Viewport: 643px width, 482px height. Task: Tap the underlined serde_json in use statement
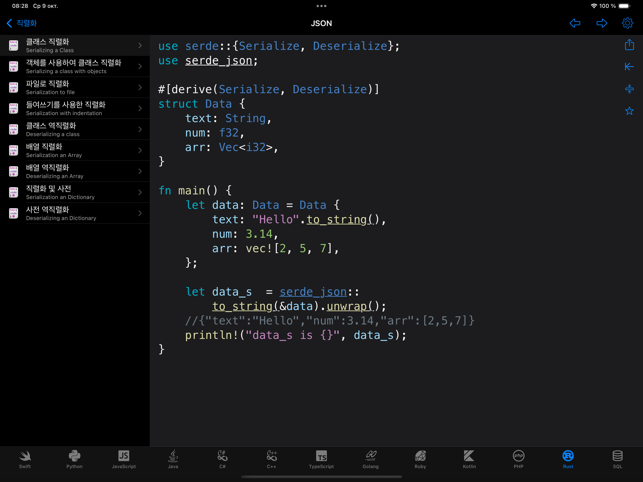click(x=218, y=61)
